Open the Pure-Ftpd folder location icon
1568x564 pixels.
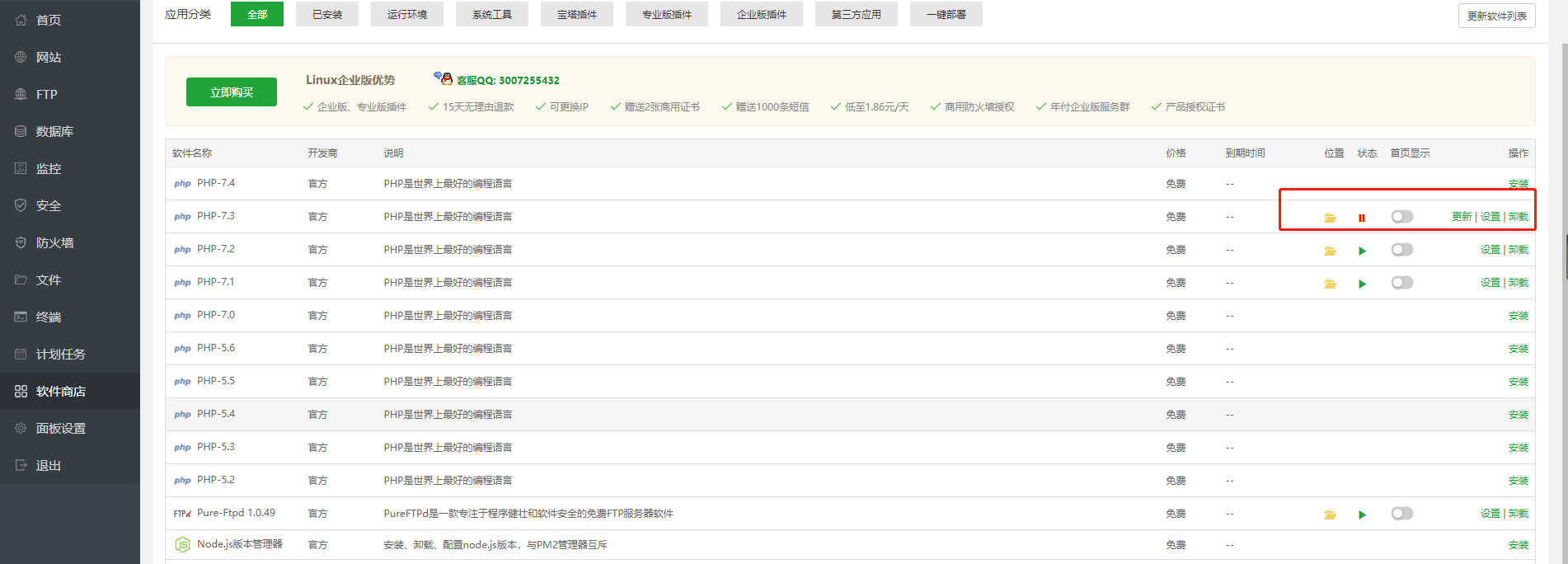(1330, 515)
